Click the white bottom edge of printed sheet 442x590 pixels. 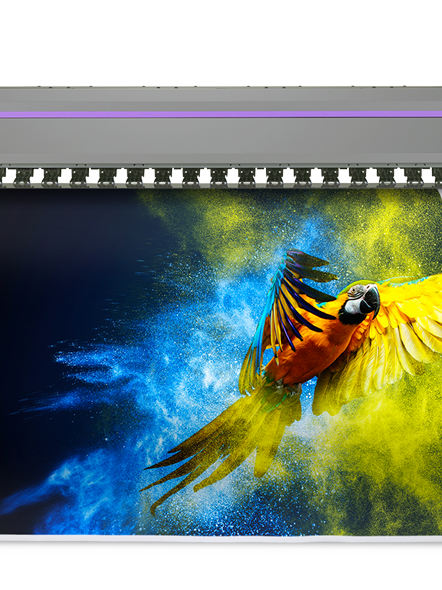click(x=221, y=538)
